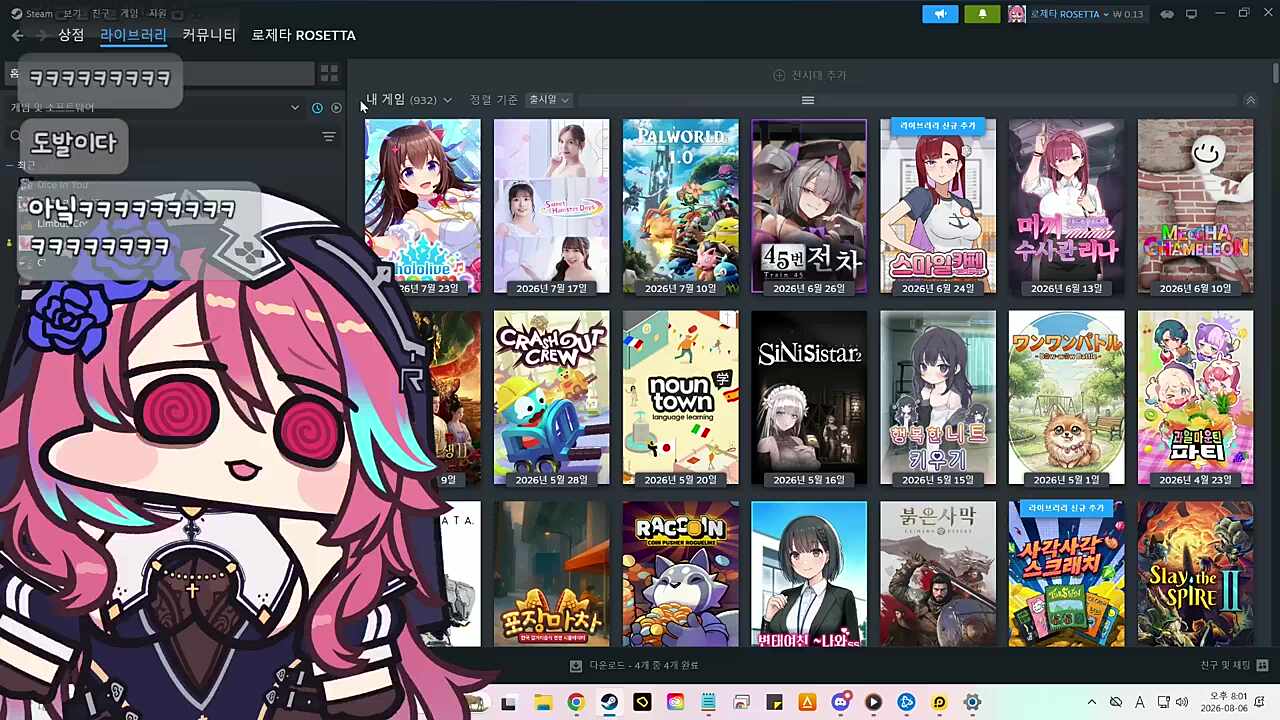This screenshot has width=1280, height=720.
Task: Show hidden system tray icons
Action: click(1091, 703)
